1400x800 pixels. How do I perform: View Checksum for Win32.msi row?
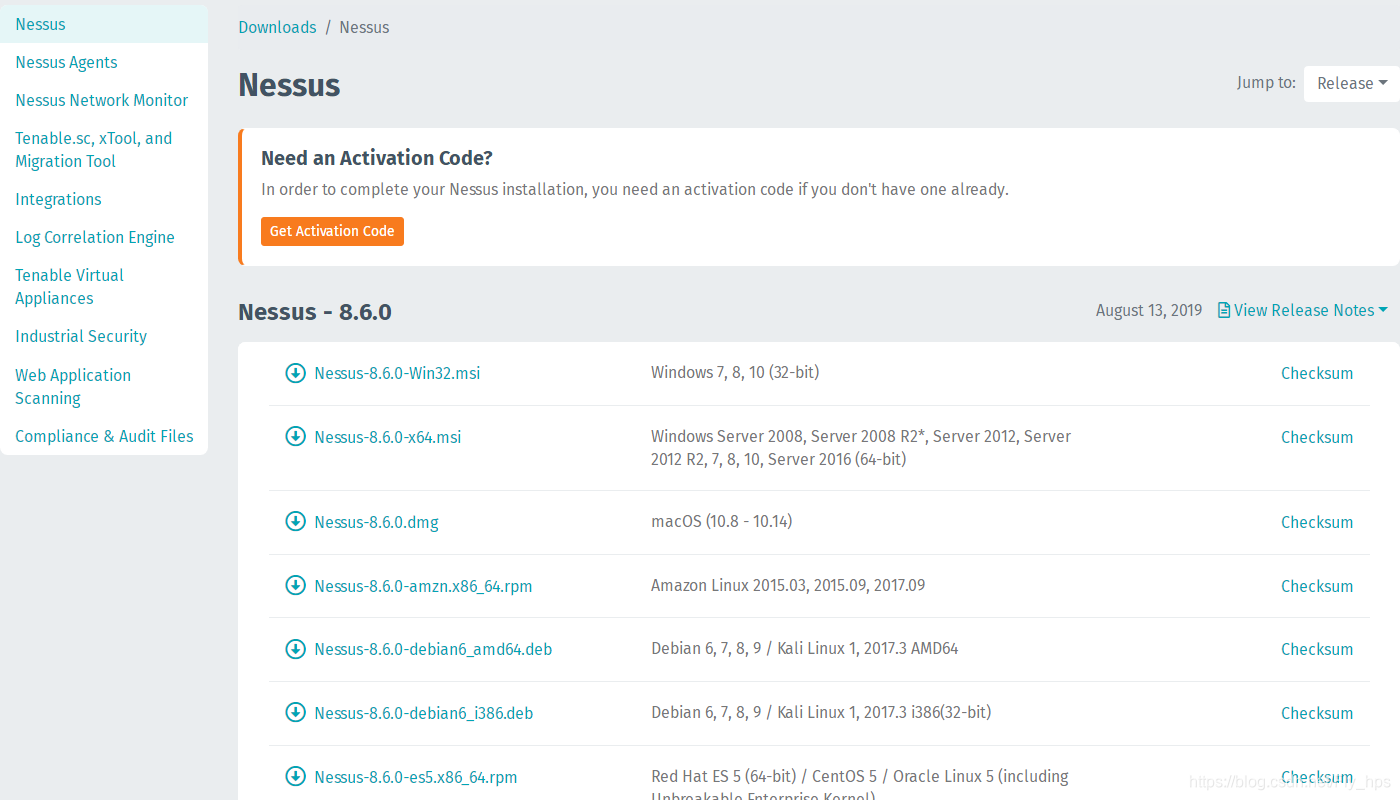click(1317, 373)
